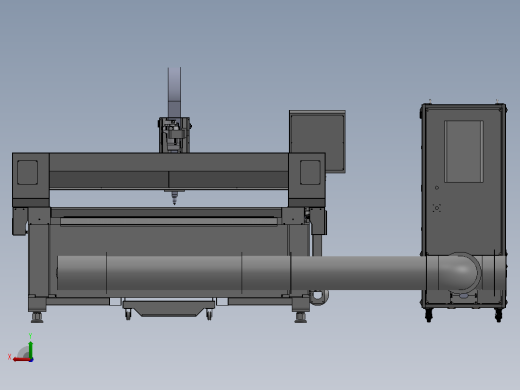This screenshot has height=390, width=520.
Task: Select the laser cutting head assembly on gantry
Action: pos(174,135)
